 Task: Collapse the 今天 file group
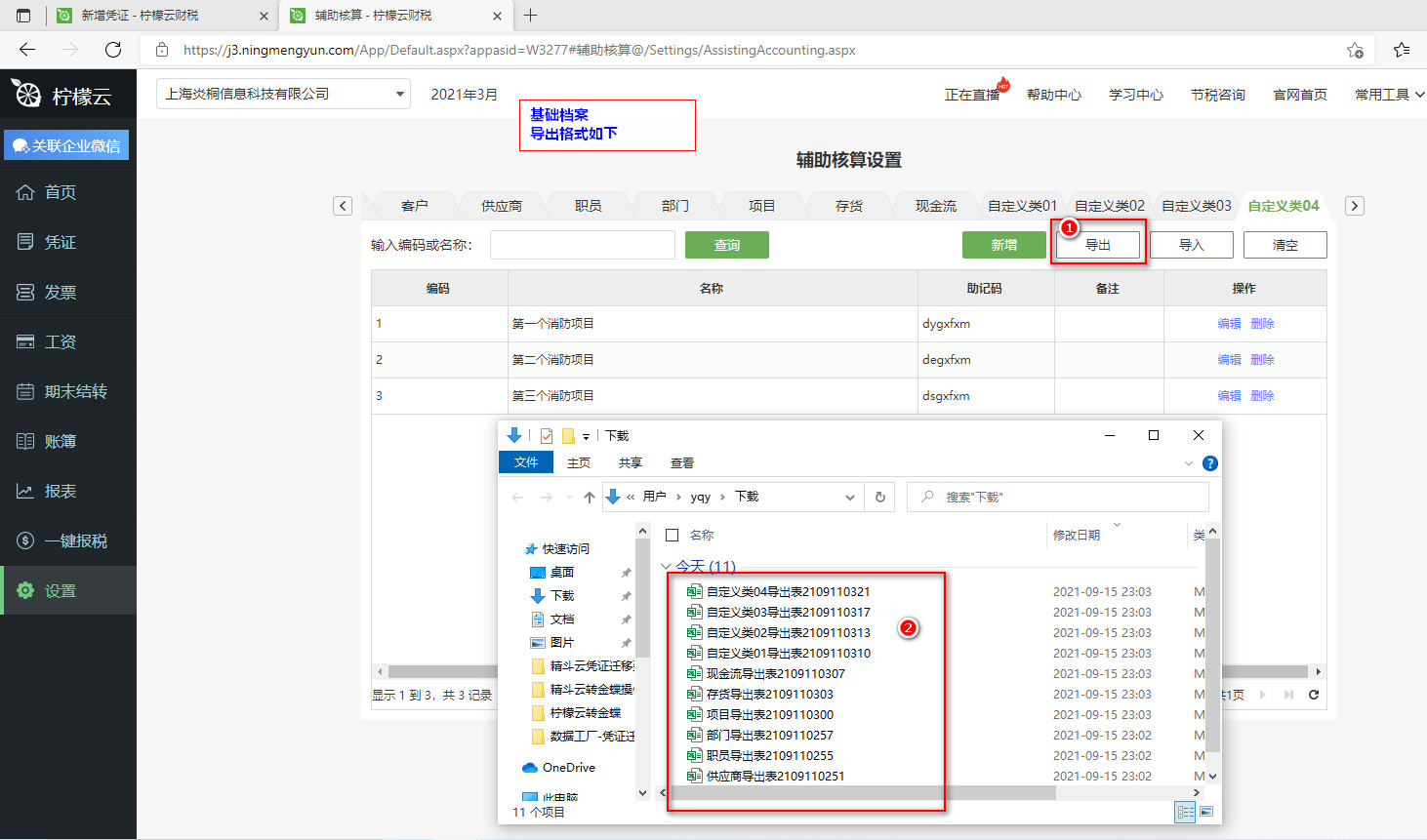pos(667,567)
